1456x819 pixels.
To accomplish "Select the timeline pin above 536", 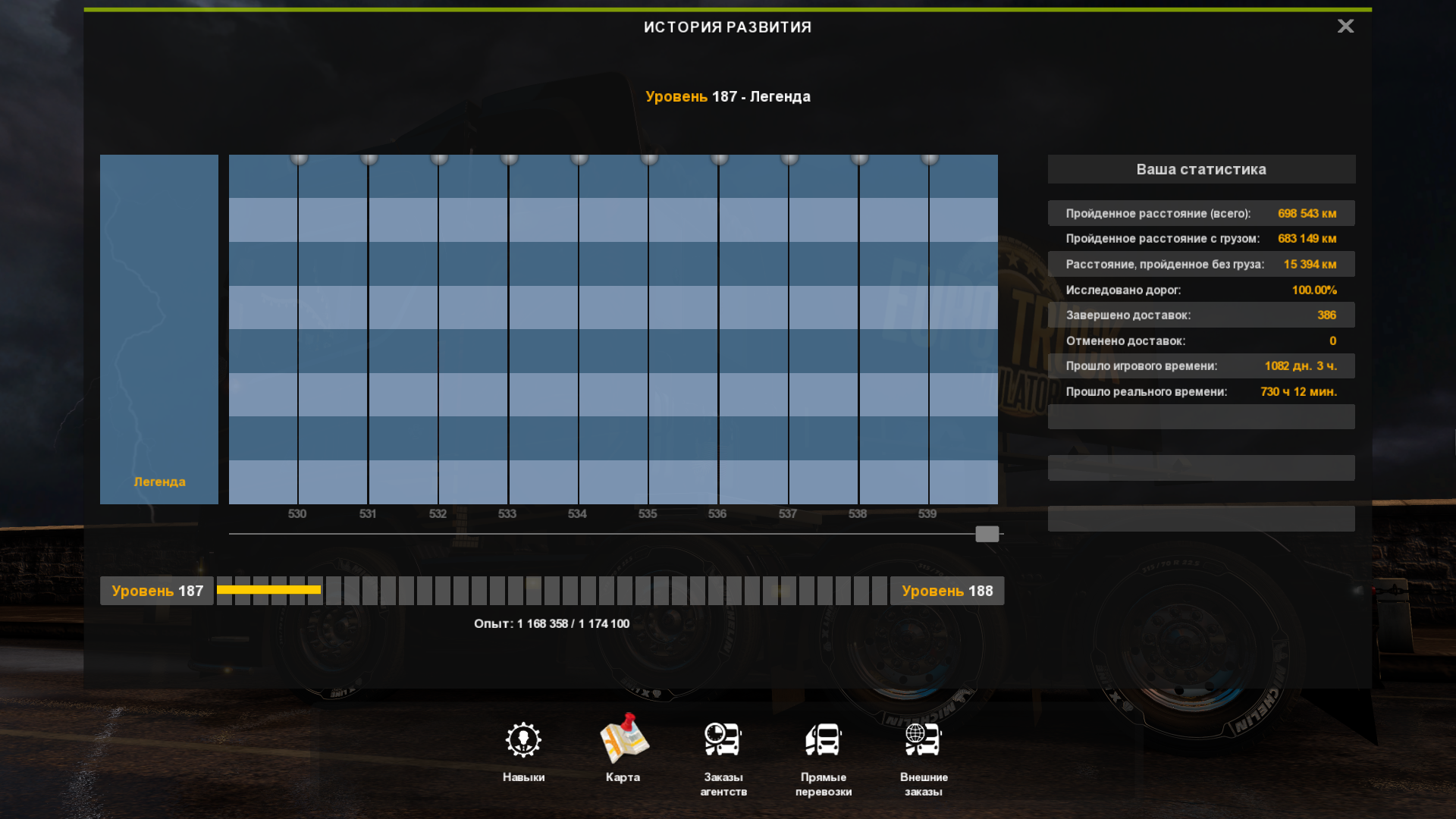I will [x=719, y=158].
